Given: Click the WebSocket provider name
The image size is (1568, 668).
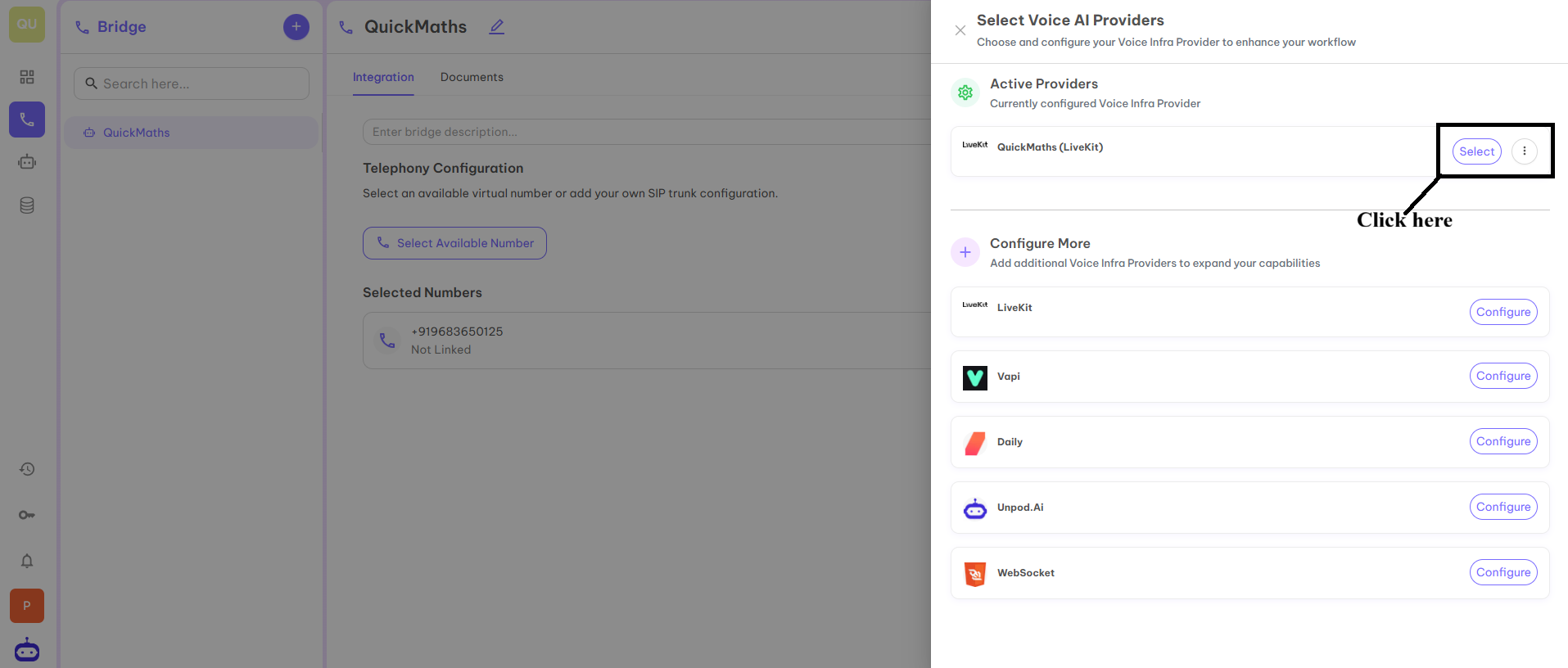Looking at the screenshot, I should point(1026,573).
